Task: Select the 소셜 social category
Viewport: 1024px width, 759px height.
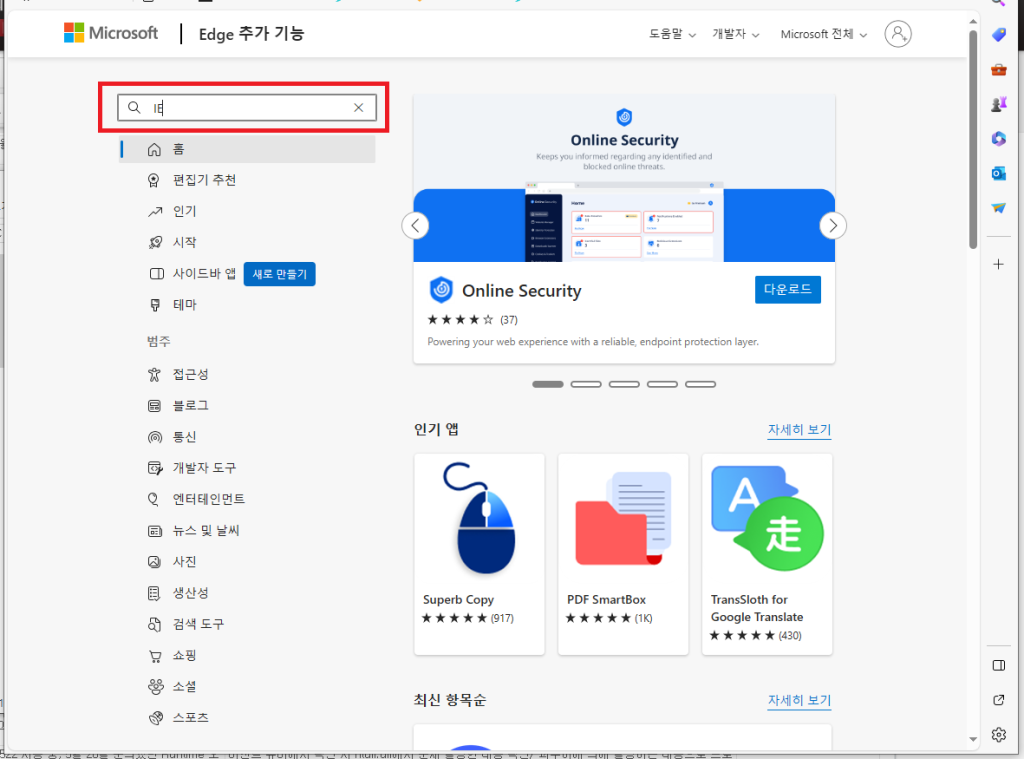Action: (x=184, y=686)
